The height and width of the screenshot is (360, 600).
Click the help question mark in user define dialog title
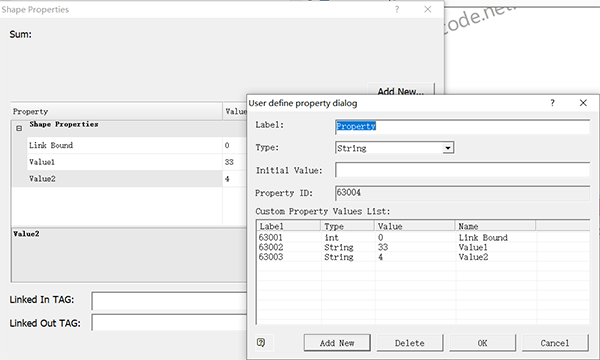[552, 103]
